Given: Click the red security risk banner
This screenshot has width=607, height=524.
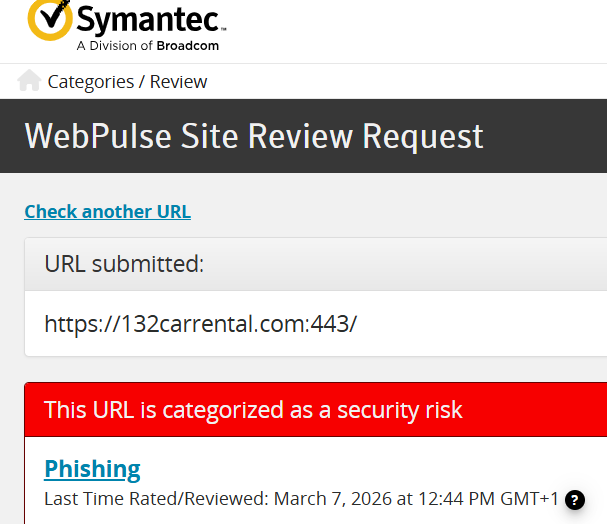Looking at the screenshot, I should (316, 409).
